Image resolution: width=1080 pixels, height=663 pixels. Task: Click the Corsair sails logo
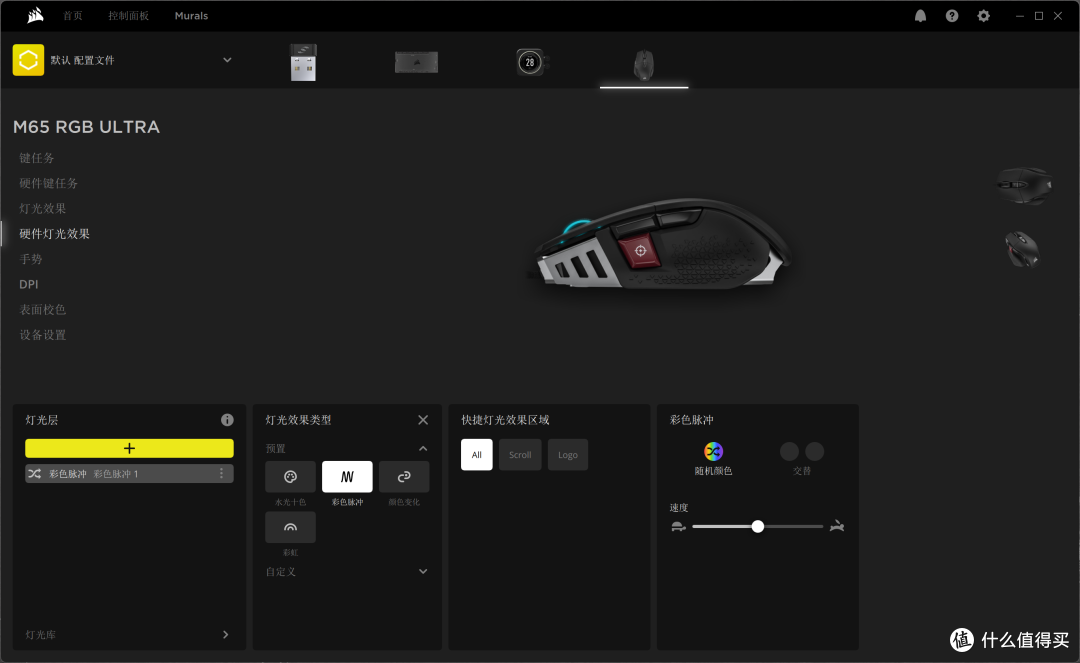pos(34,15)
